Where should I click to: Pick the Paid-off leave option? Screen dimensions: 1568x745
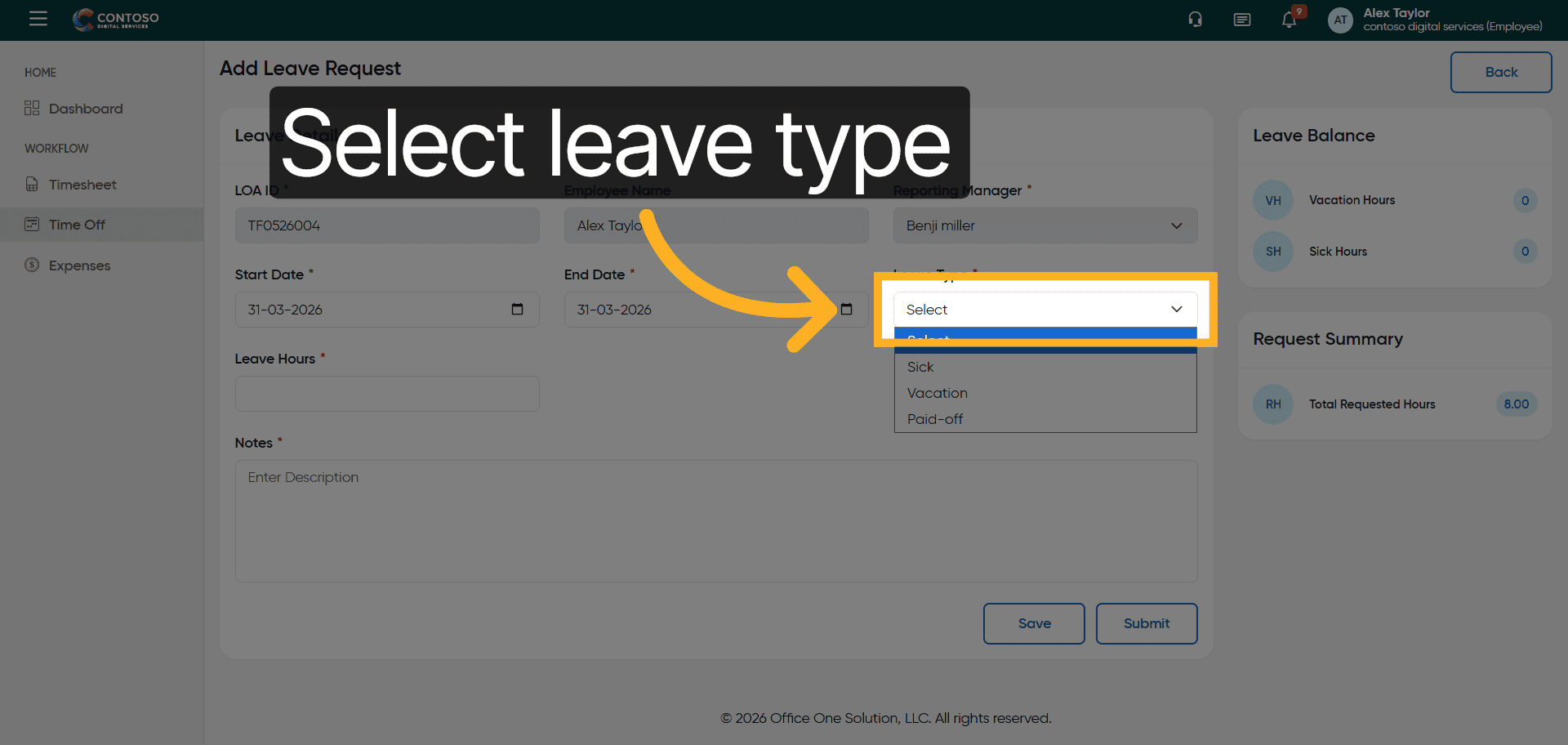point(935,419)
